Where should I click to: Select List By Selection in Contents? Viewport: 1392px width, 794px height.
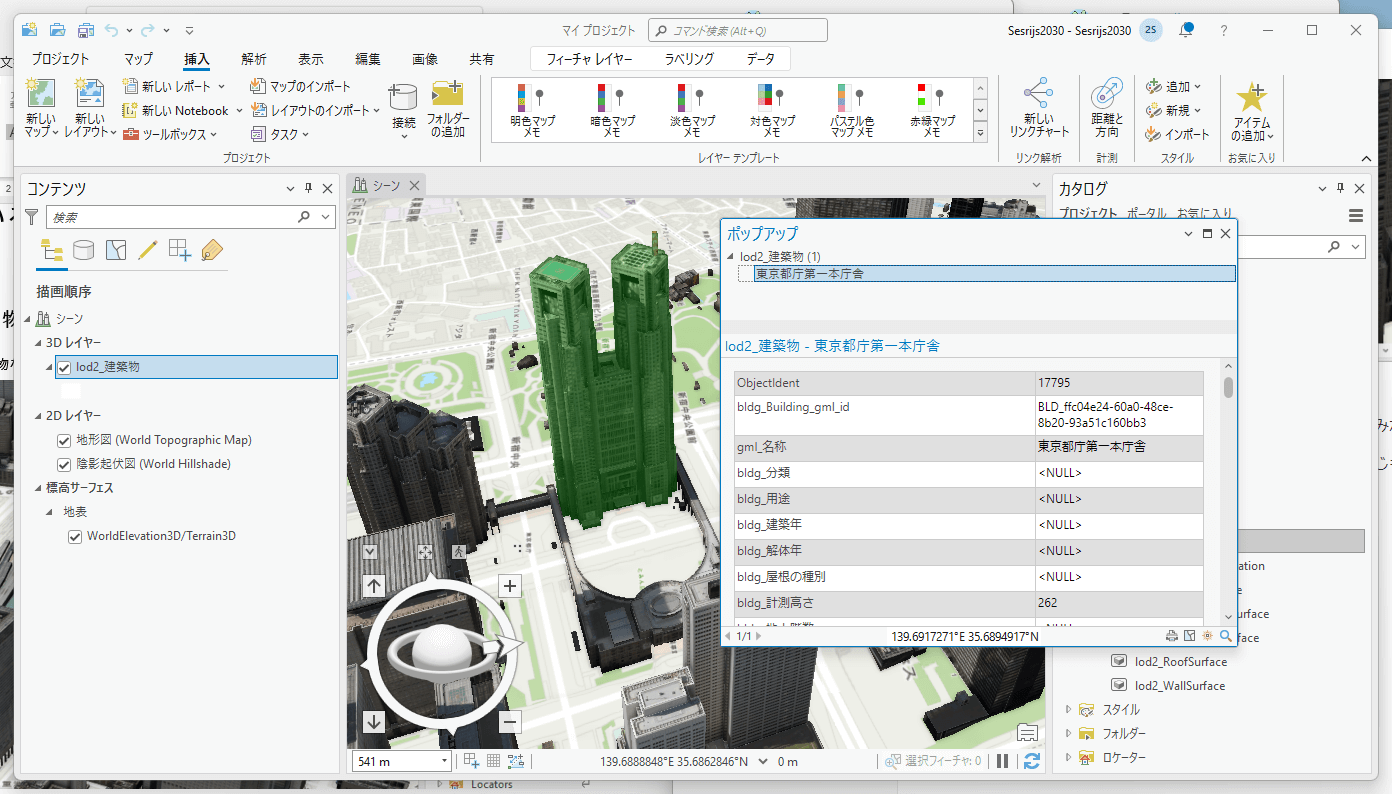coord(116,250)
